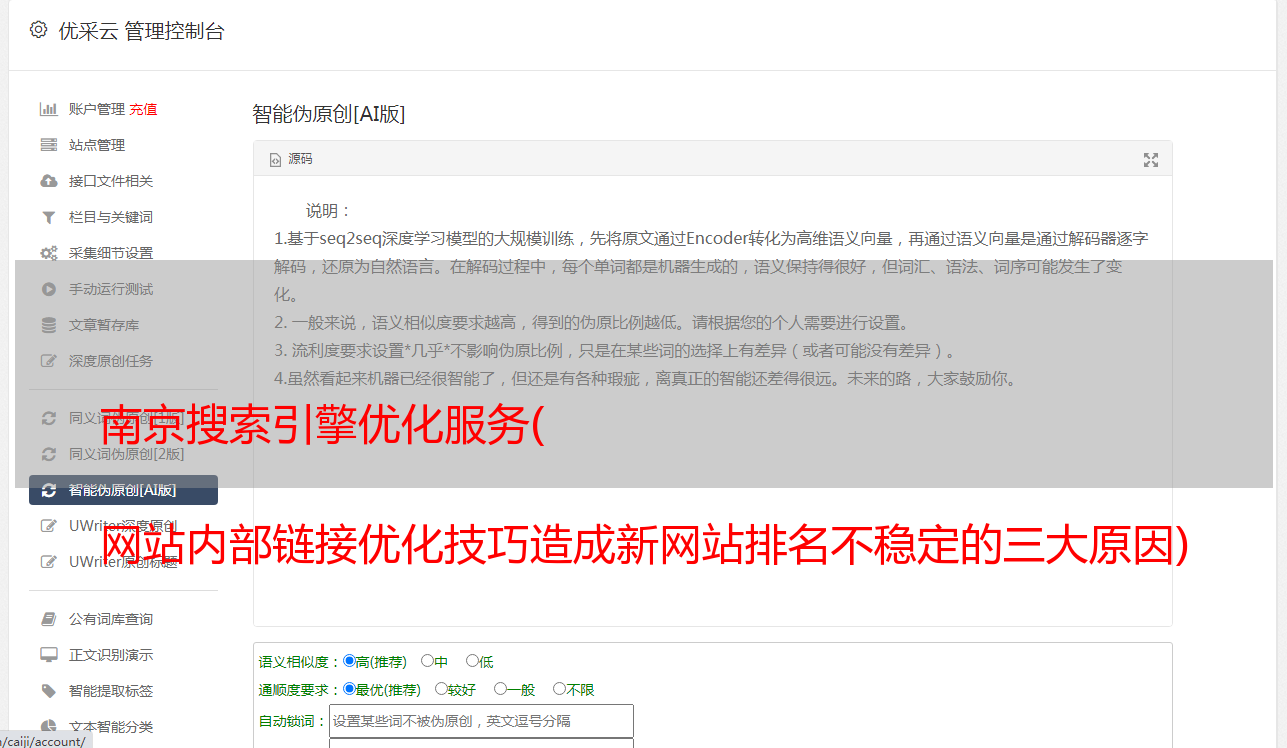Open 手动运行测试 play icon
The image size is (1287, 748).
click(48, 289)
